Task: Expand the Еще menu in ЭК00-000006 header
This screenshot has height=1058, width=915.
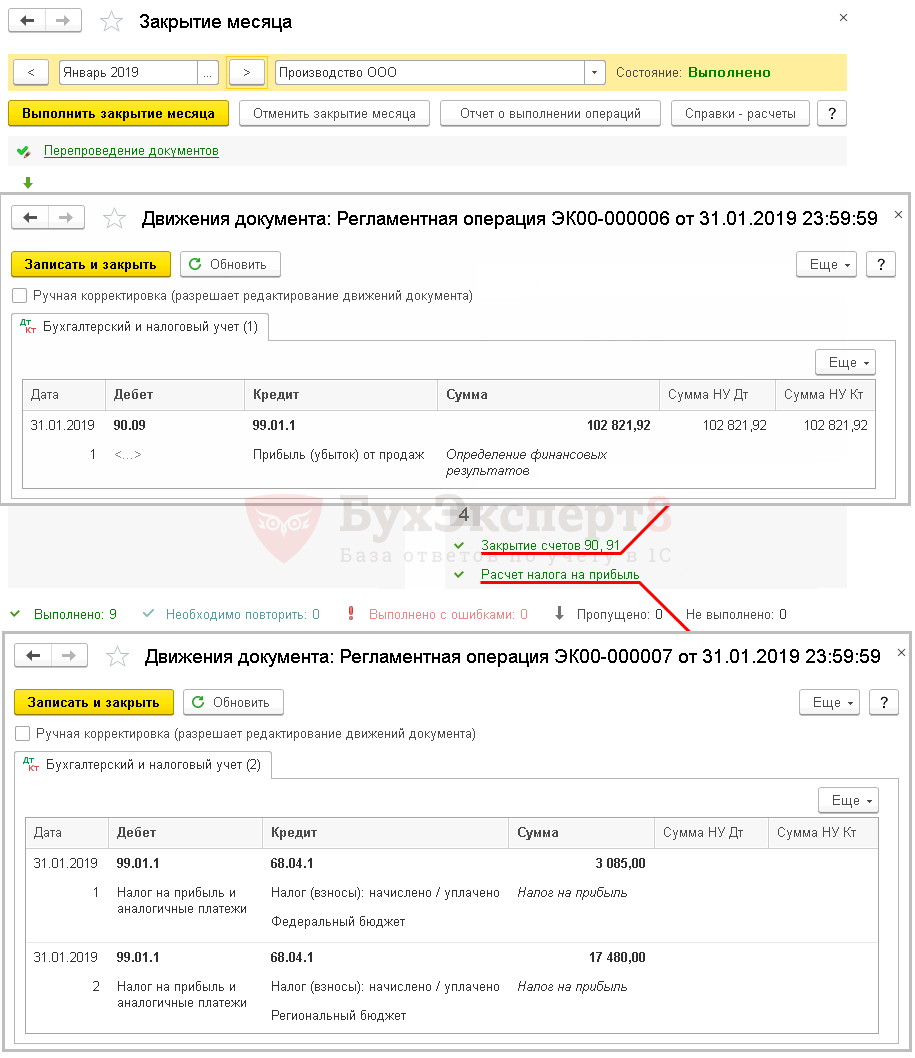Action: [826, 264]
